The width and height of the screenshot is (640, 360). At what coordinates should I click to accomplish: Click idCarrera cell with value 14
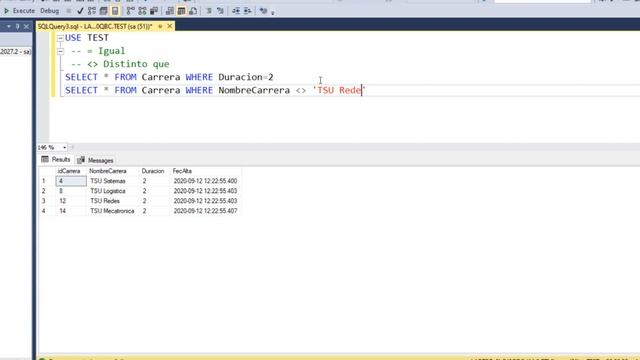pyautogui.click(x=71, y=211)
